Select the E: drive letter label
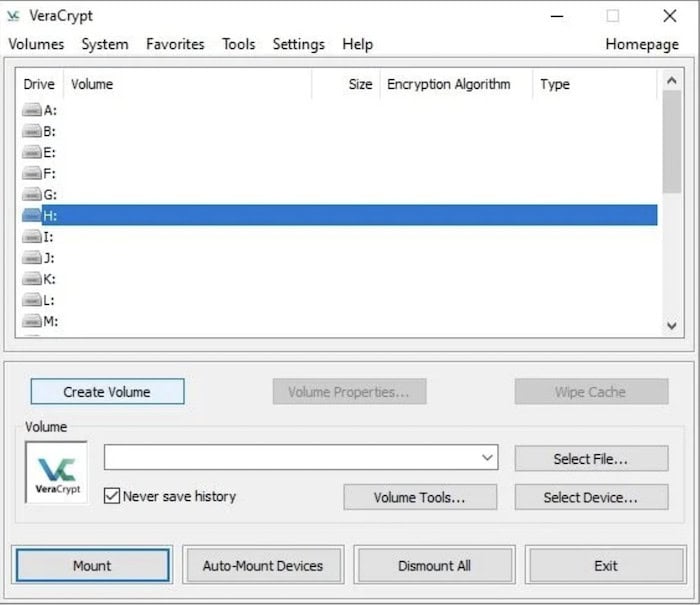700x605 pixels. point(49,153)
